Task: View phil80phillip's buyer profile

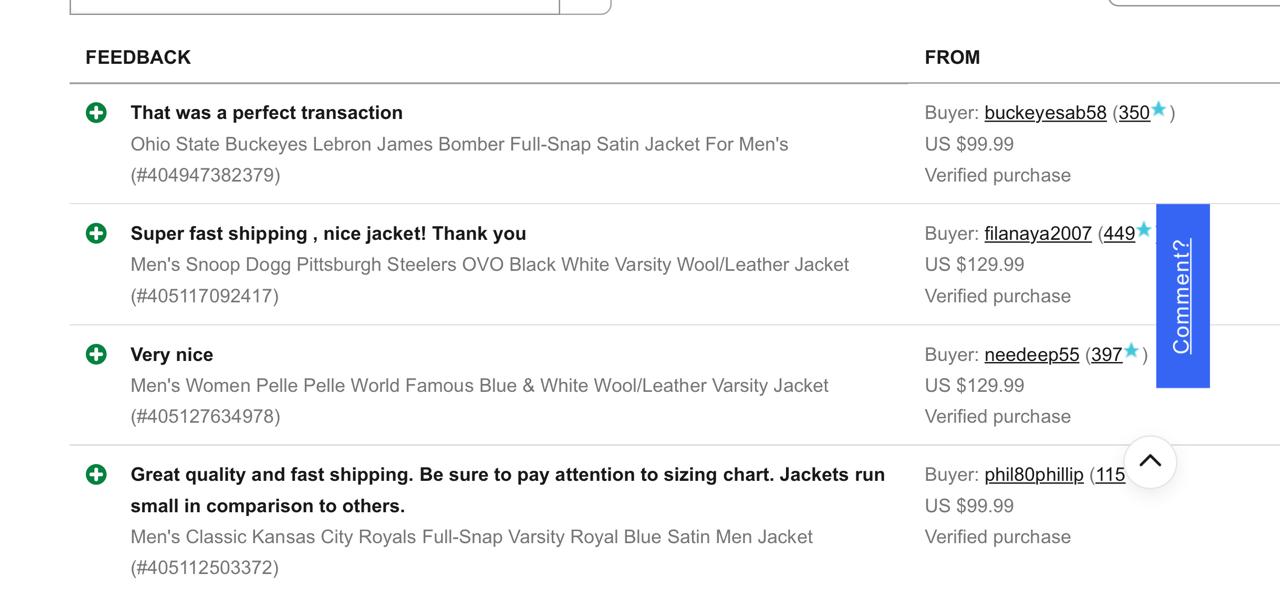Action: pyautogui.click(x=1033, y=475)
